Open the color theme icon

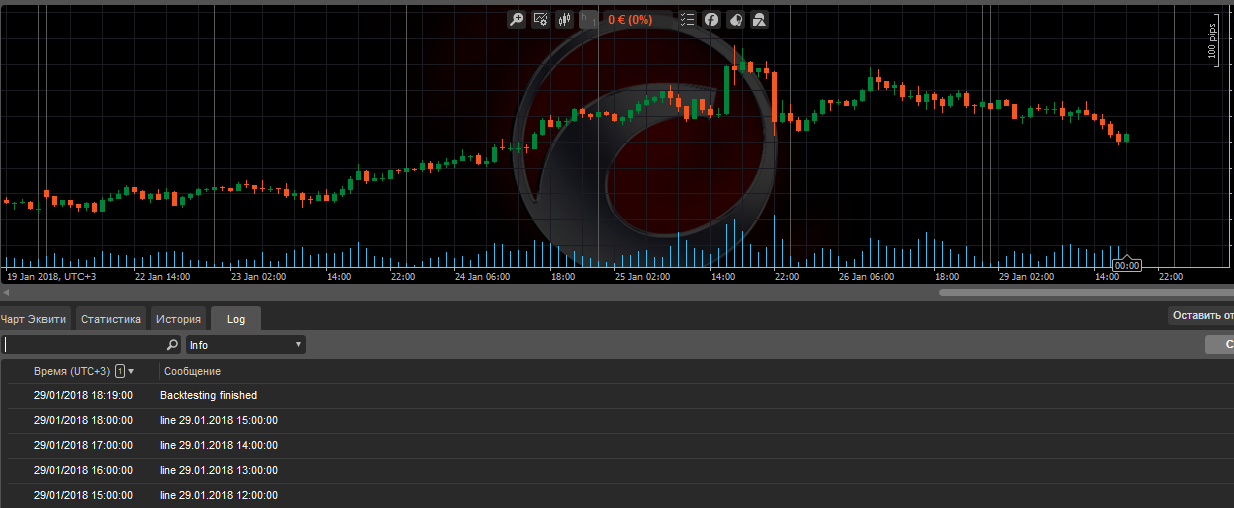point(735,19)
